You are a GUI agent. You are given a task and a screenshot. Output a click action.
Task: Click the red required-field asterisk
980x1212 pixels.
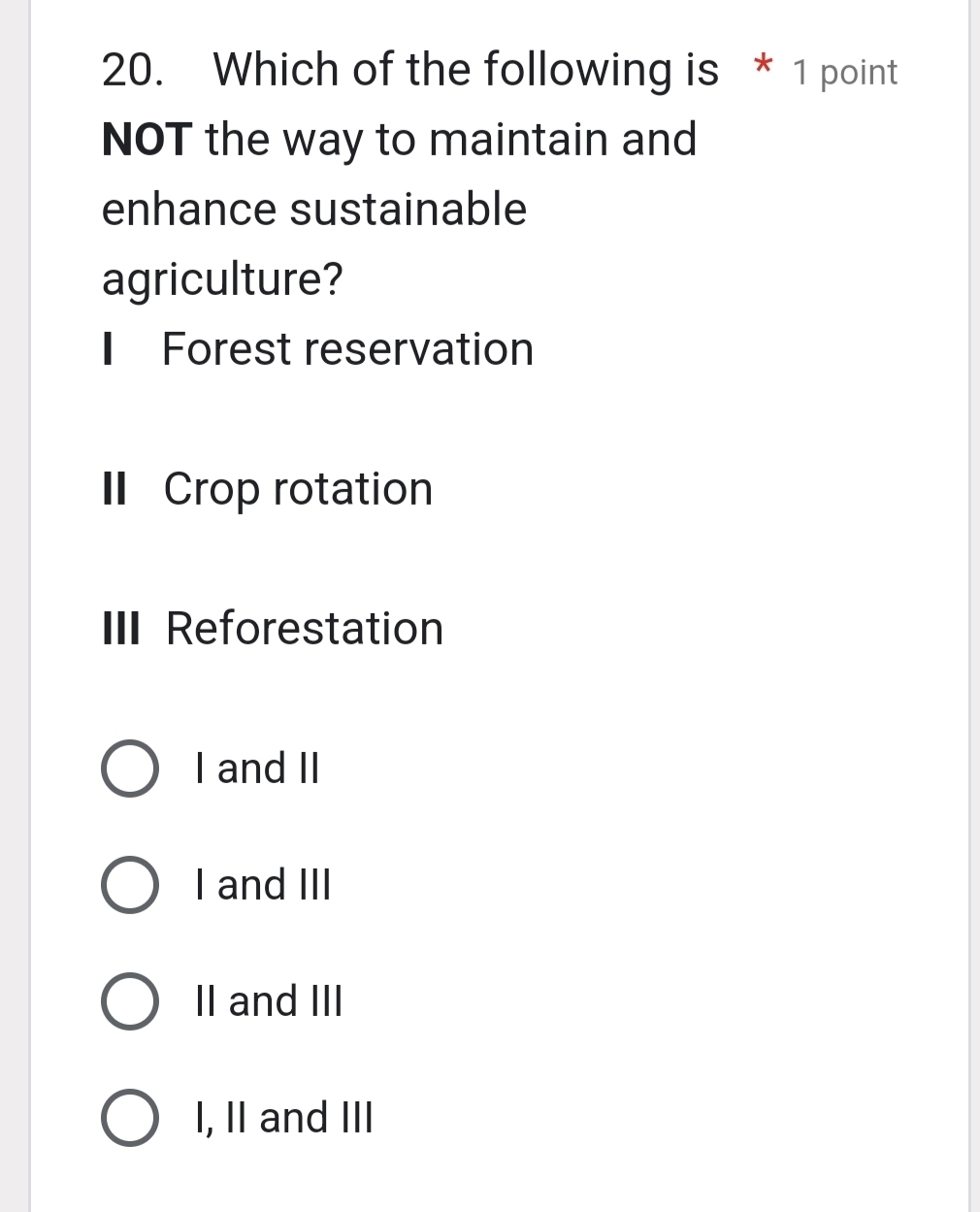pyautogui.click(x=763, y=67)
